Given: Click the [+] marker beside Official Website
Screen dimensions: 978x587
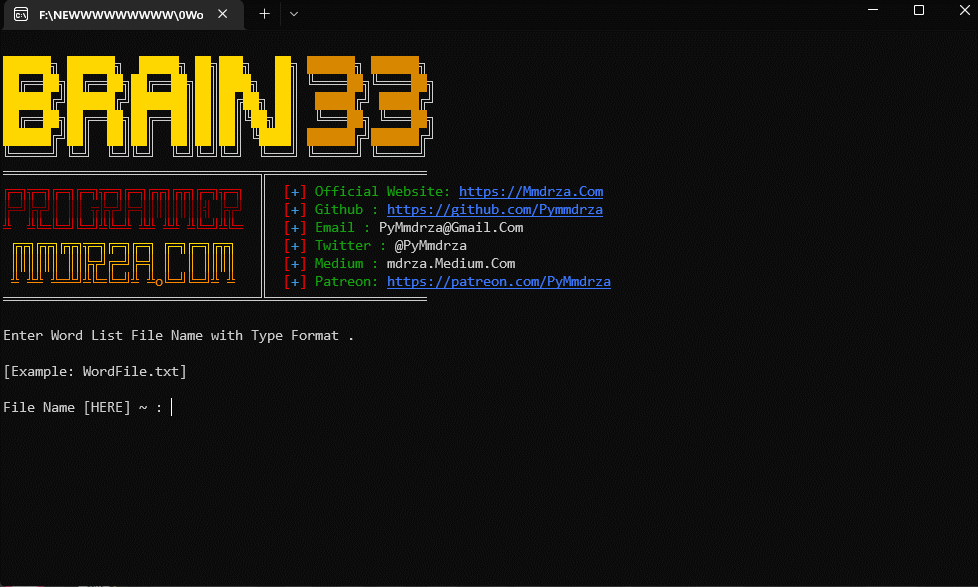Looking at the screenshot, I should 295,192.
